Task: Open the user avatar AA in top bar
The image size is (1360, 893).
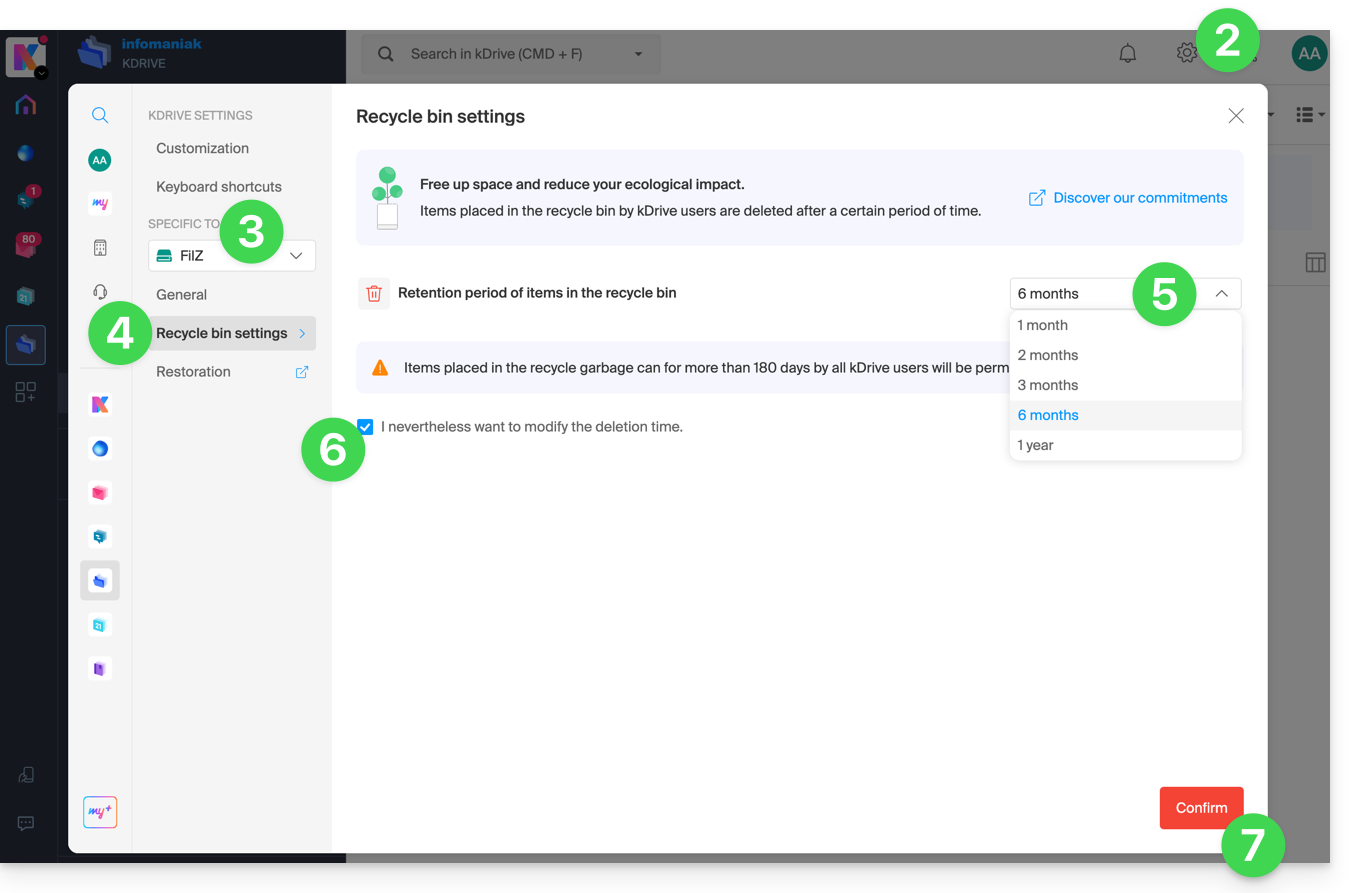Action: coord(1309,54)
